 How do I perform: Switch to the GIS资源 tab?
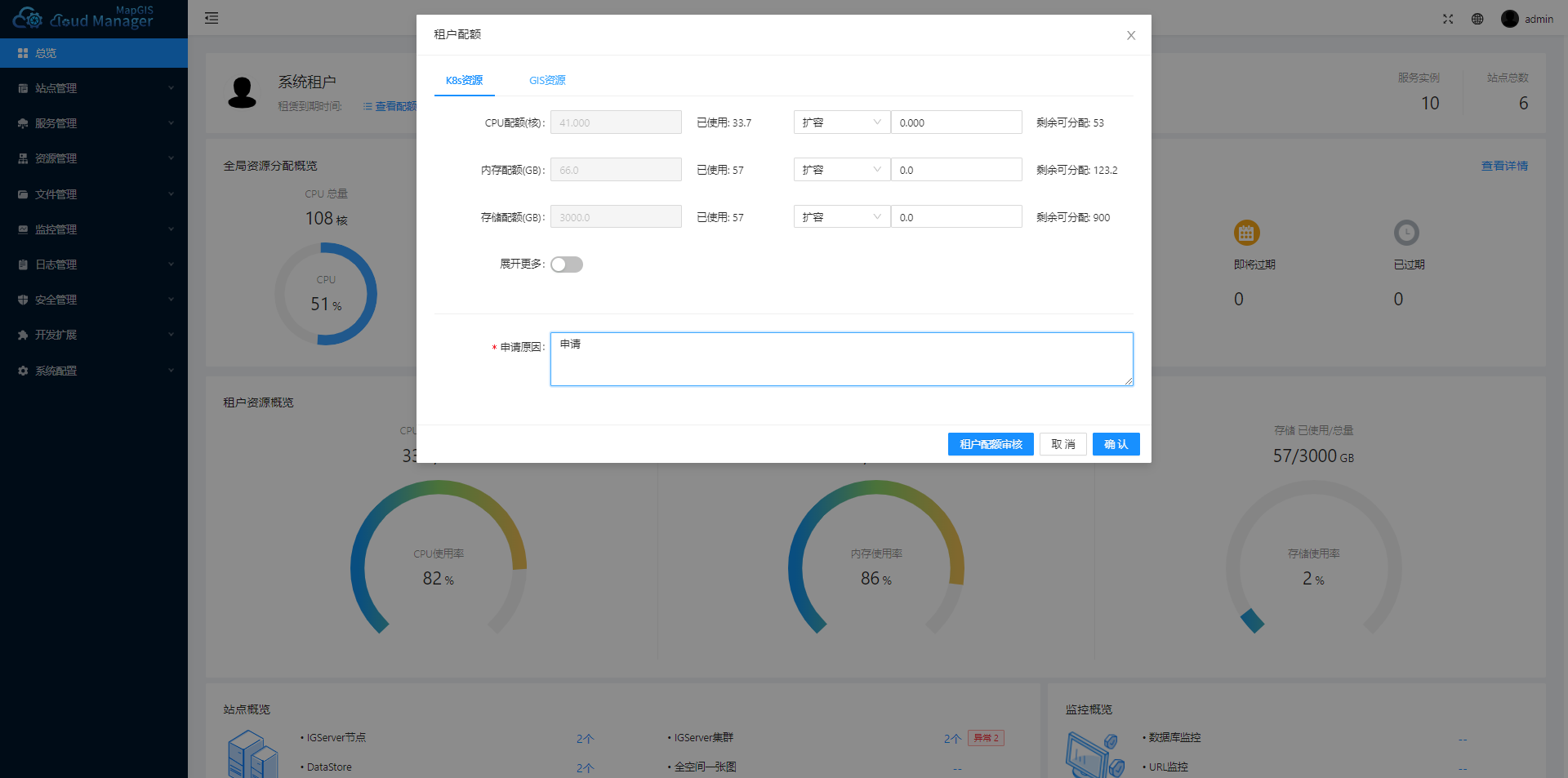[547, 80]
